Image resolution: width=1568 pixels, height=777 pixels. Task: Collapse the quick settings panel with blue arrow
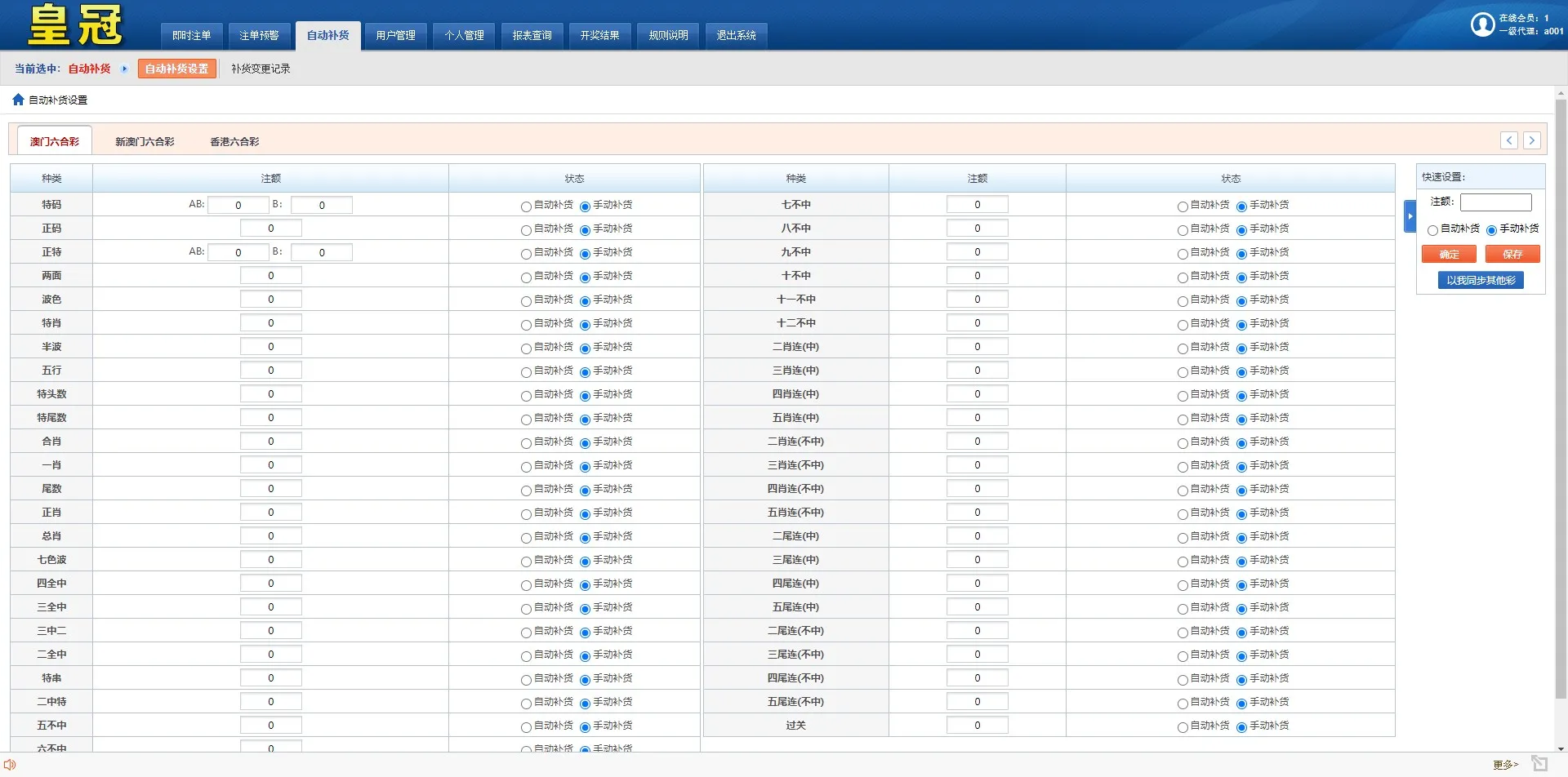pos(1410,216)
